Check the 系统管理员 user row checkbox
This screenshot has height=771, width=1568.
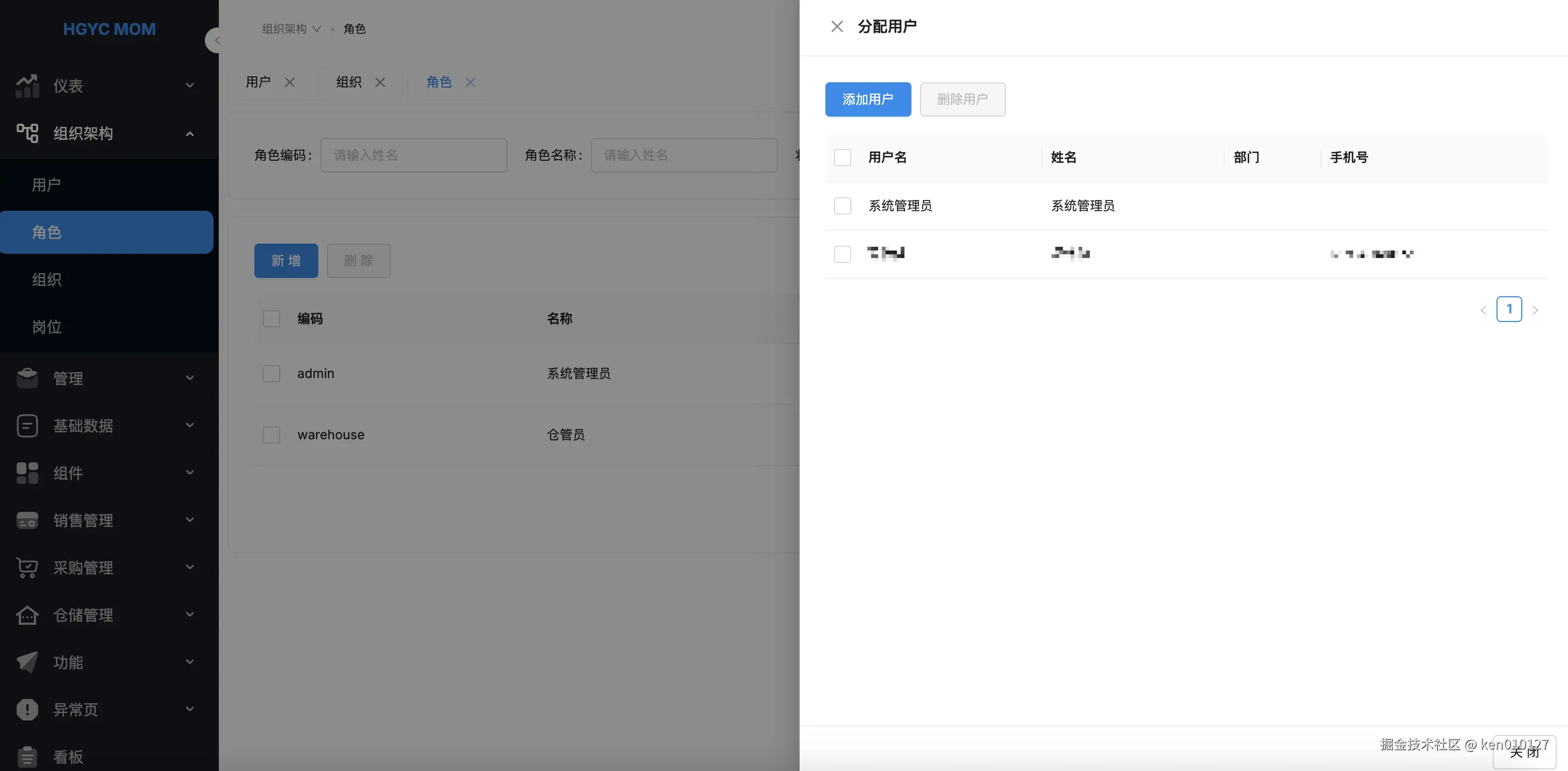(x=843, y=206)
